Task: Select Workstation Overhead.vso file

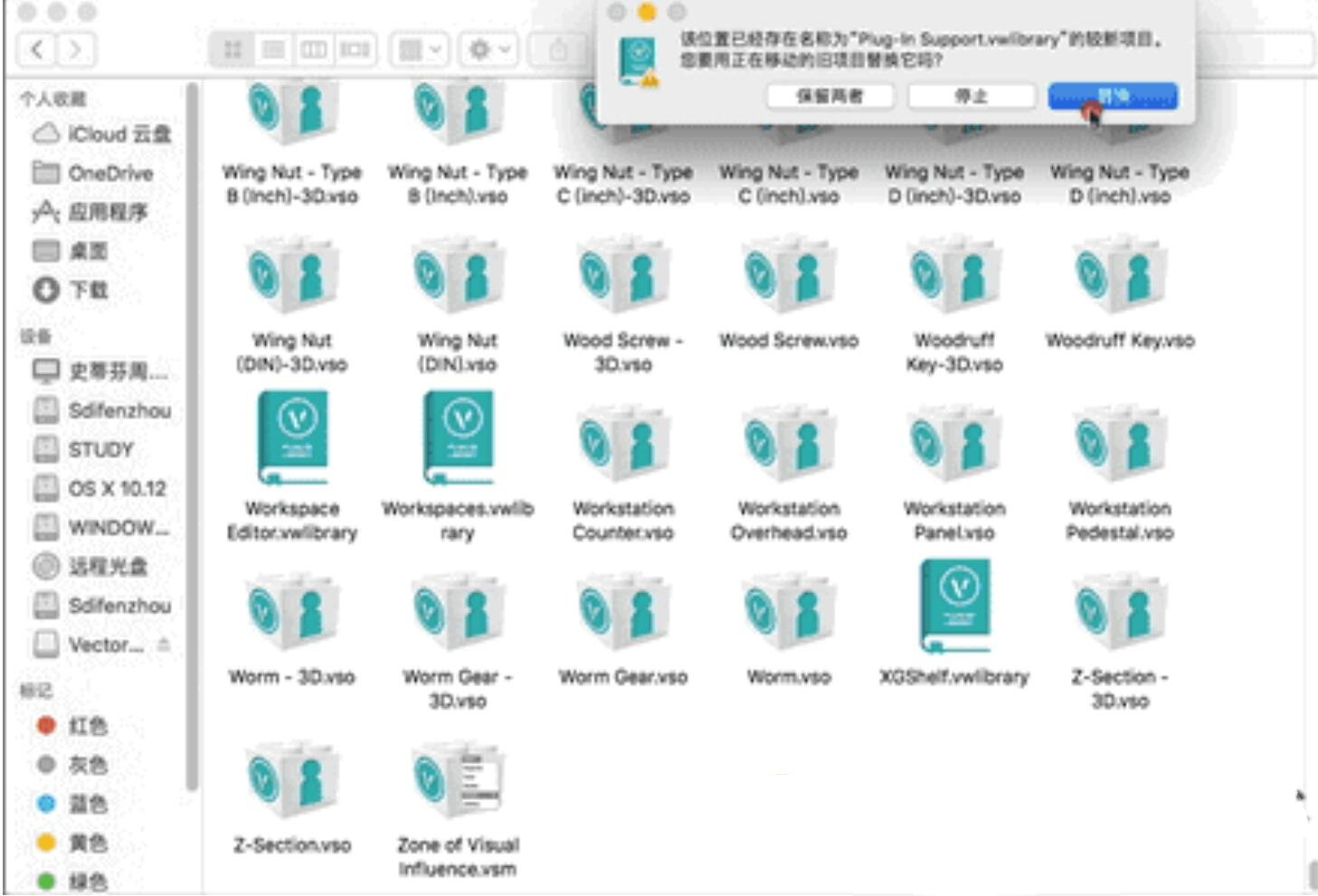Action: click(789, 475)
